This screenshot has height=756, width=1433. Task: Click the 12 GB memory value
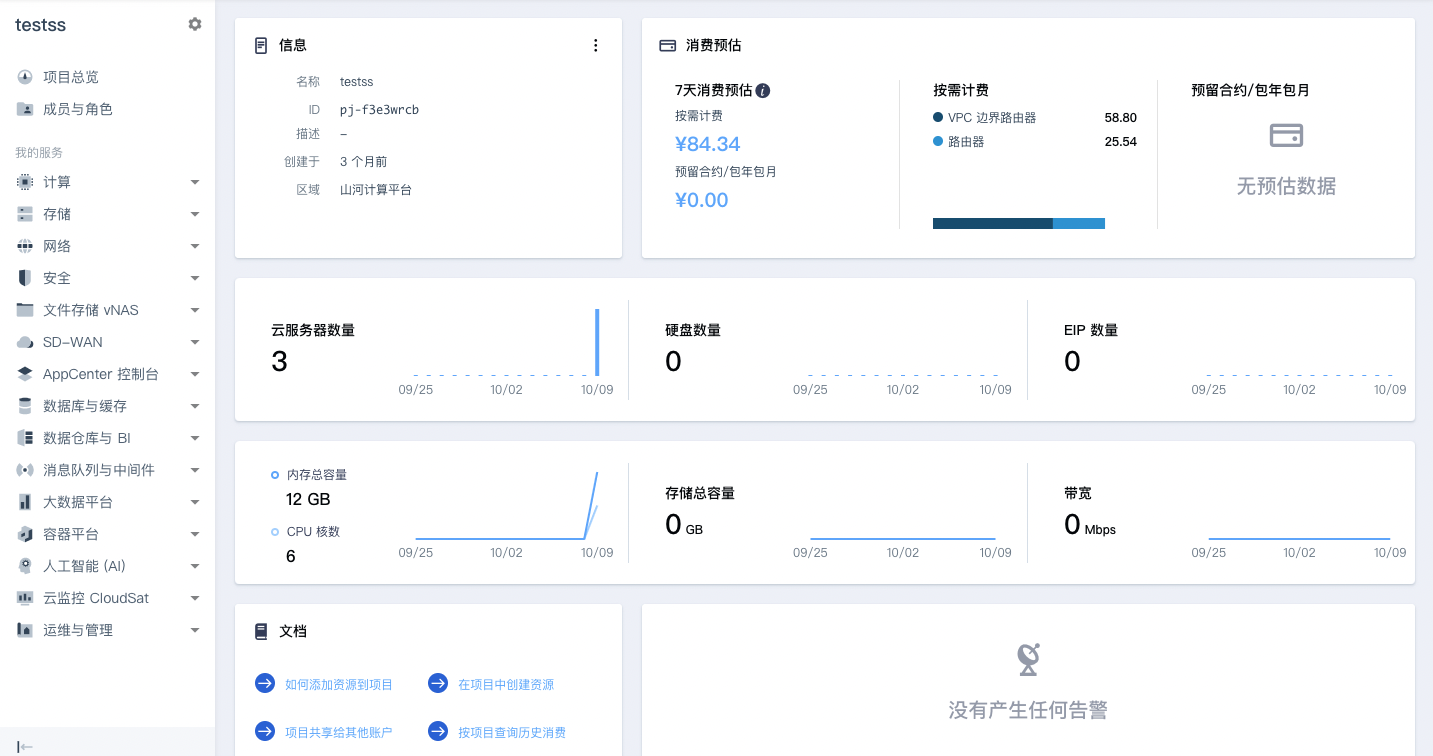point(308,499)
